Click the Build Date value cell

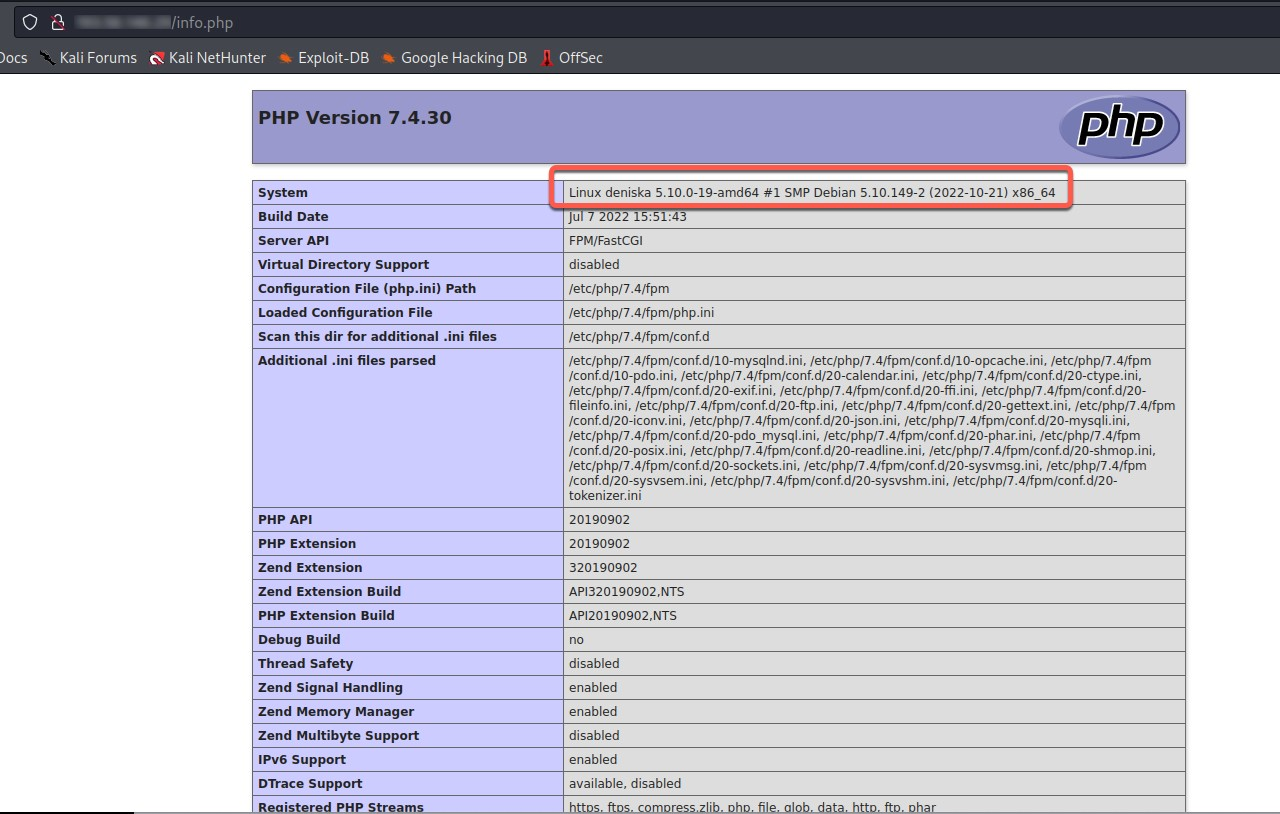pos(627,217)
